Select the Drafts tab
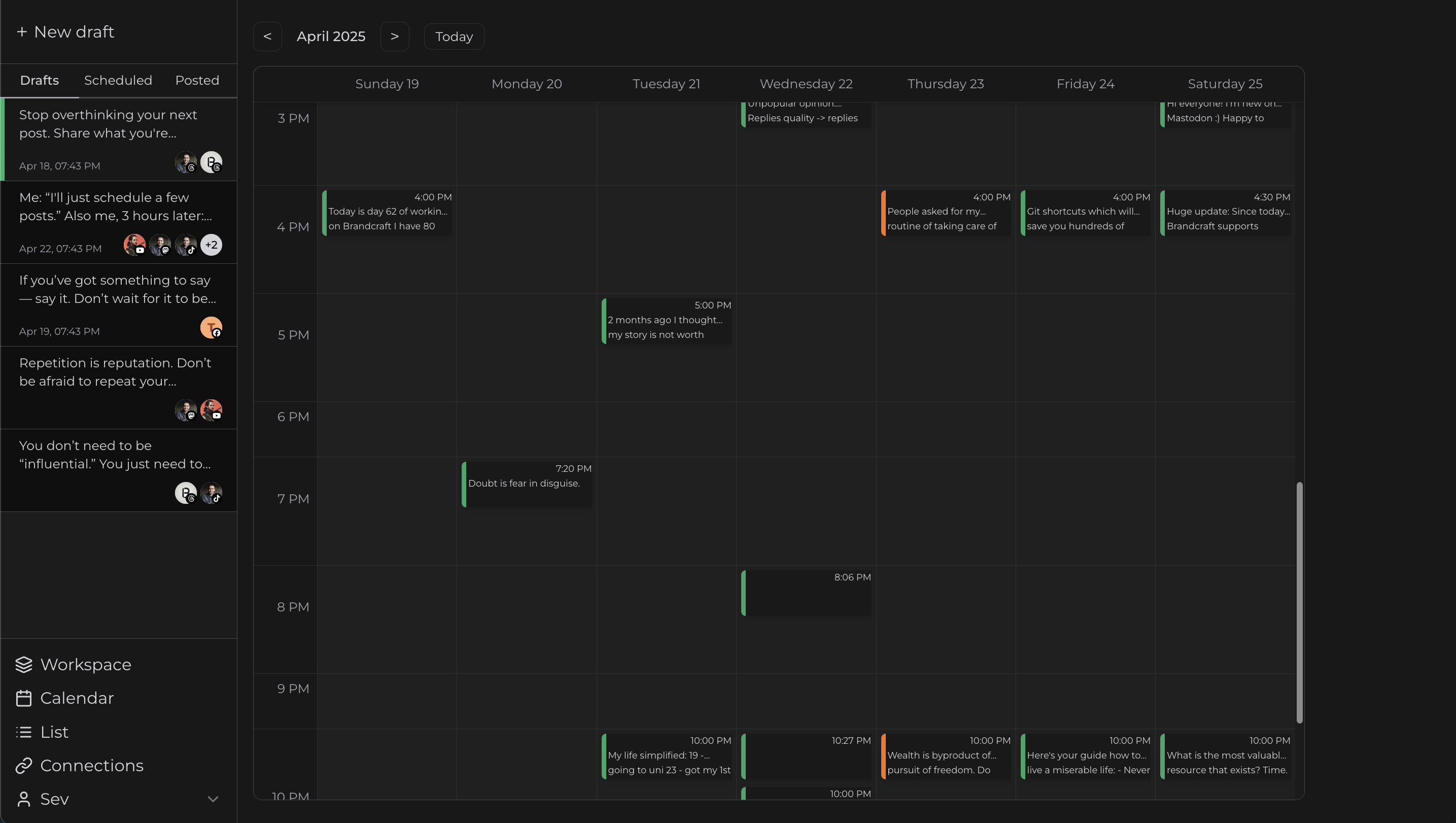Screen dimensions: 1456x823 [x=40, y=80]
